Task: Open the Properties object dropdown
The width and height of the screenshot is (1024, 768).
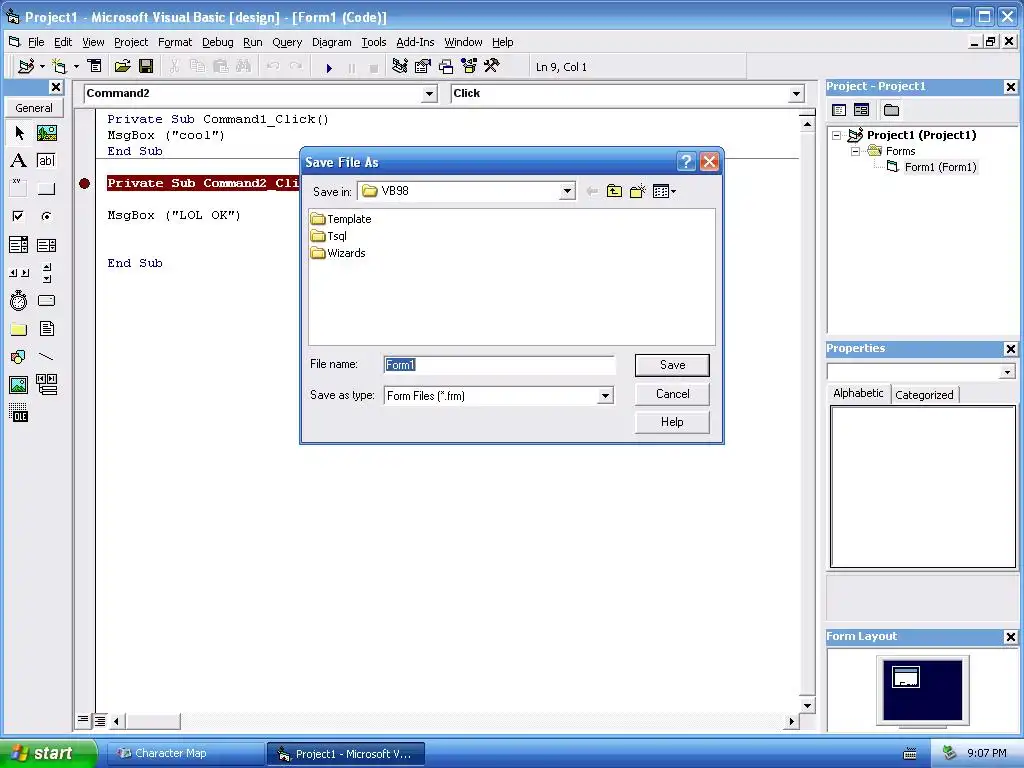Action: [1007, 372]
